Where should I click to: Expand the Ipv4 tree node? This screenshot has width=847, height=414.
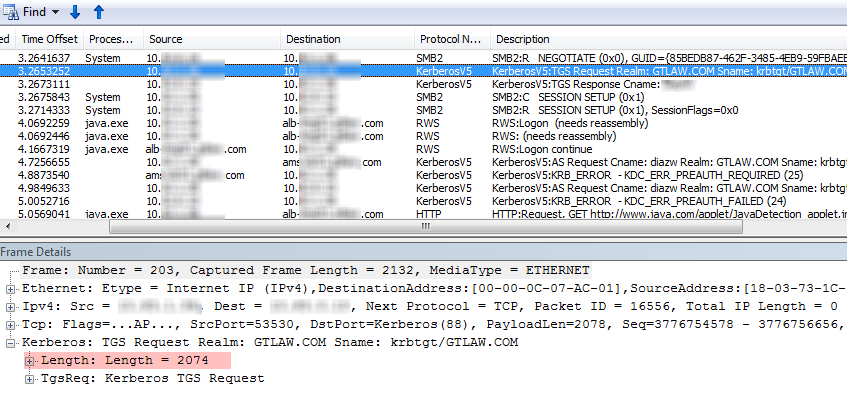pyautogui.click(x=10, y=306)
